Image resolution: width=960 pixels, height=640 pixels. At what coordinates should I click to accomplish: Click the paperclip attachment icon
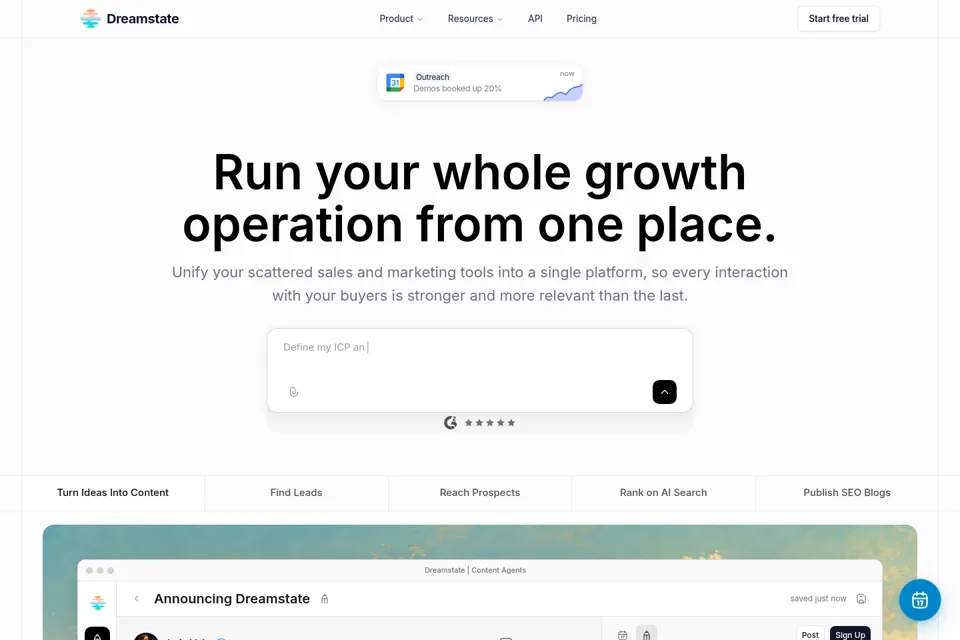pyautogui.click(x=294, y=392)
